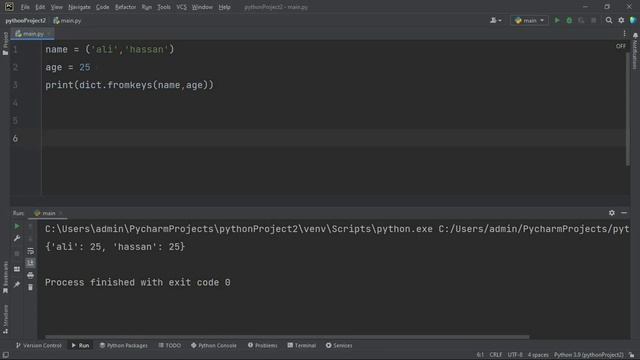This screenshot has width=640, height=360.
Task: Open the TODO tool window
Action: (170, 345)
